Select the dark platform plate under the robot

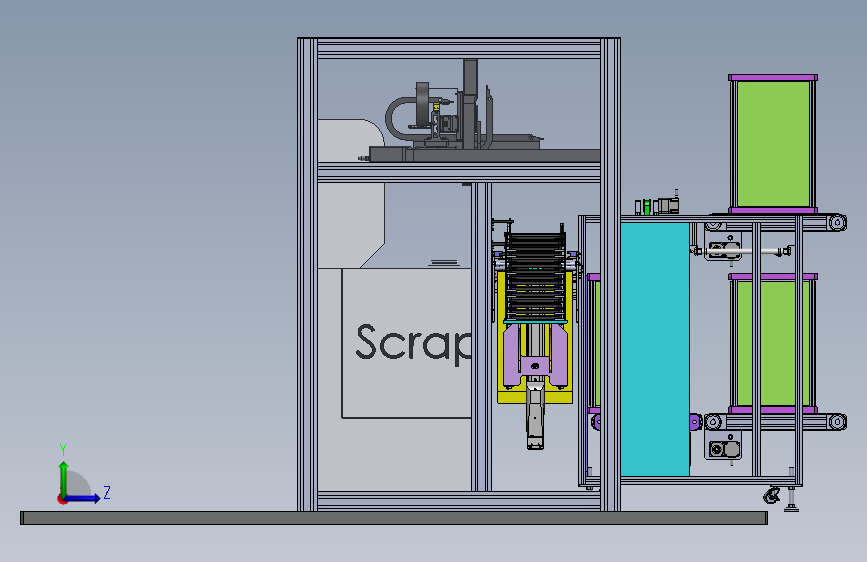pos(484,155)
